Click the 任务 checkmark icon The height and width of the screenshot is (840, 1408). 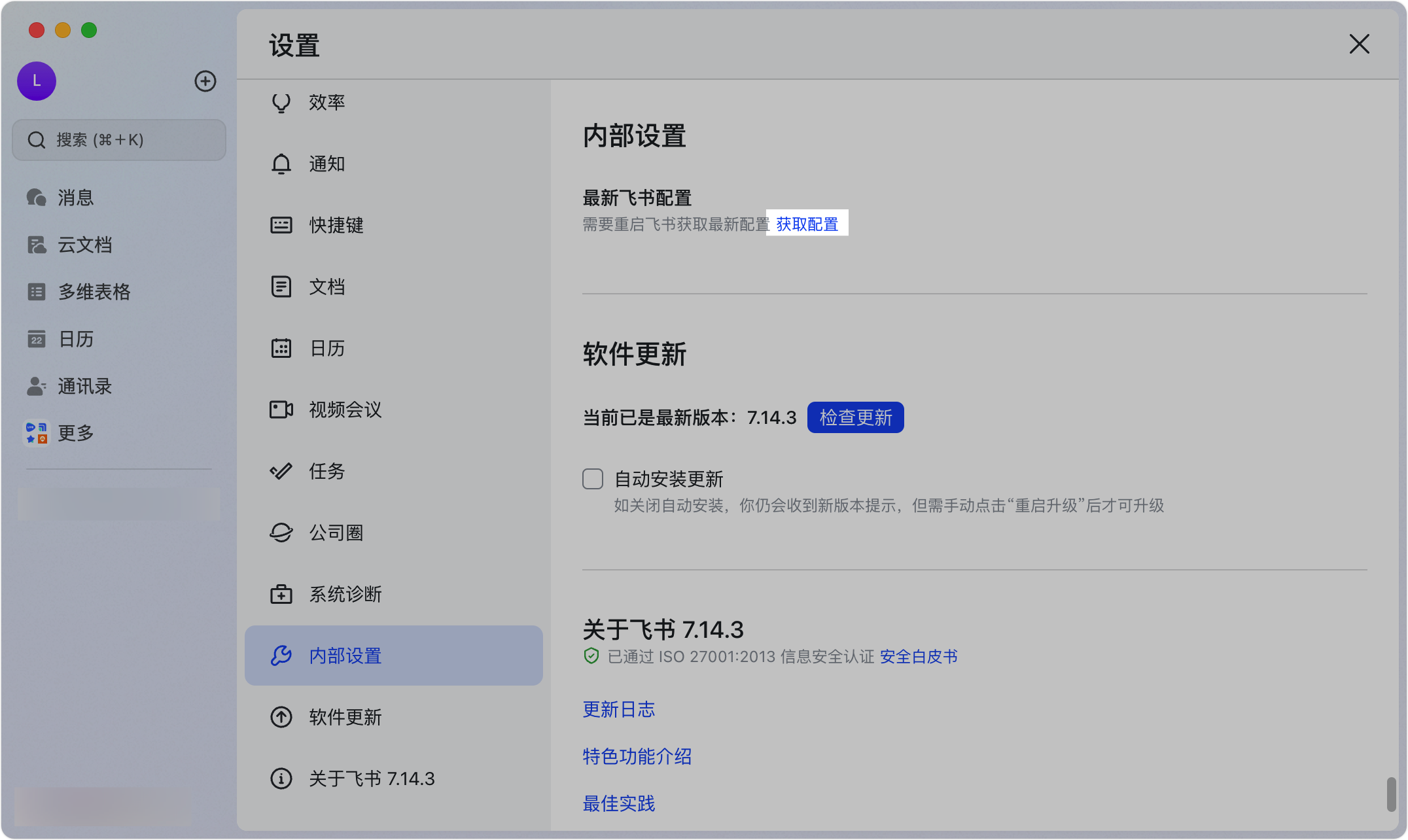pyautogui.click(x=281, y=471)
